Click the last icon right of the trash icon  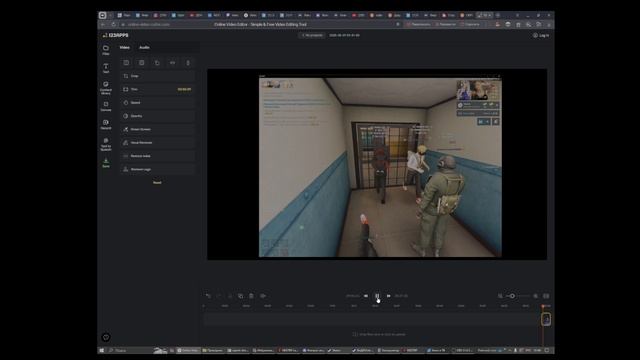263,296
